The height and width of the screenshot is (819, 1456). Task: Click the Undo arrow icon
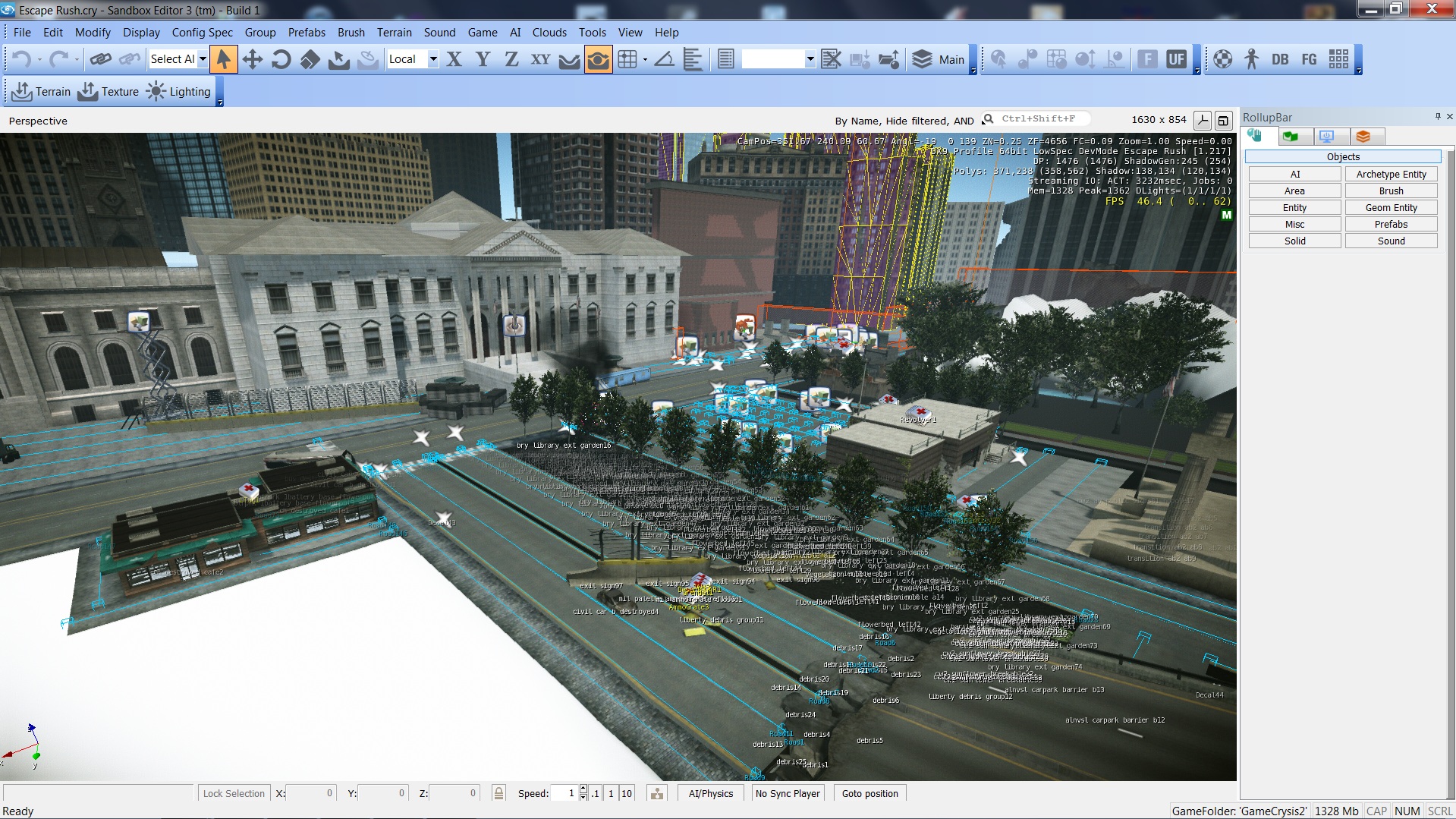point(21,59)
